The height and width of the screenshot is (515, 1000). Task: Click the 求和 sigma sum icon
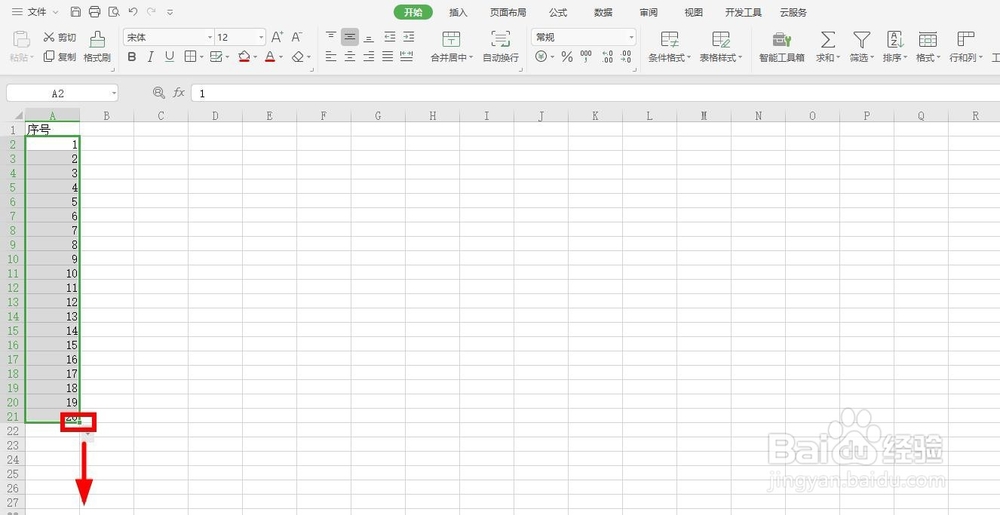click(x=827, y=40)
